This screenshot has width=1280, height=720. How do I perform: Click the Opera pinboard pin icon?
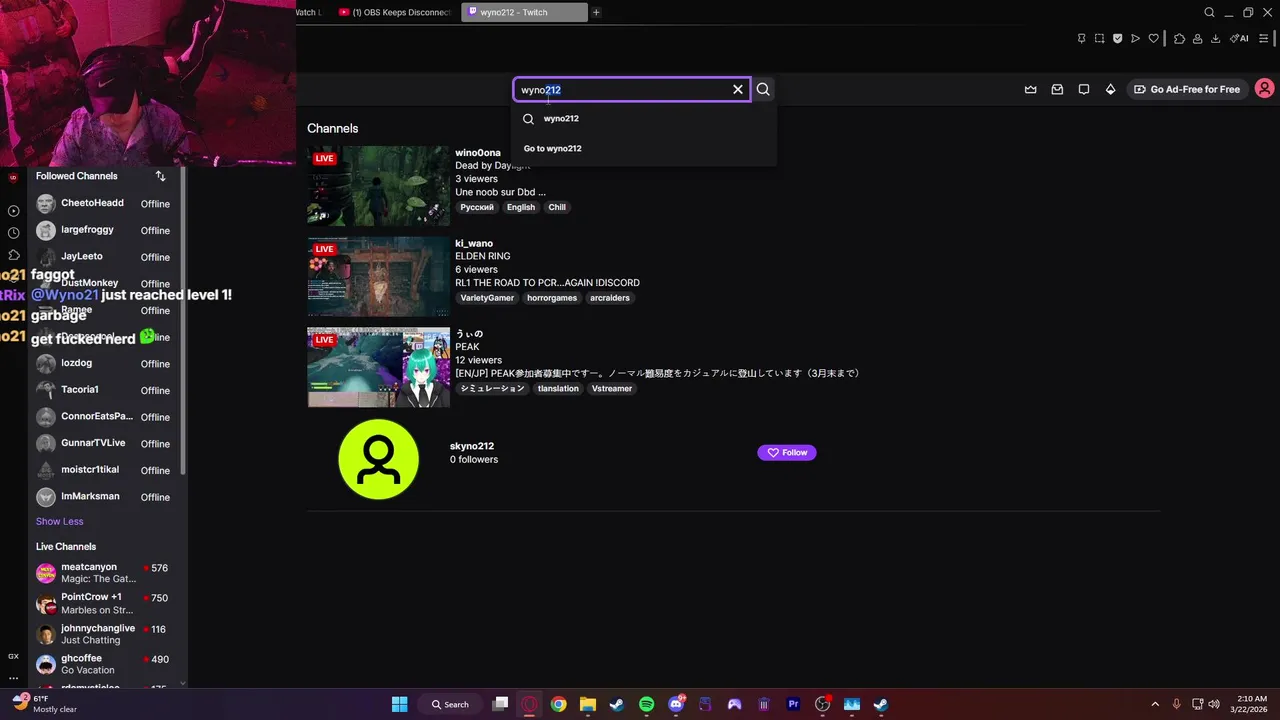coord(1081,39)
